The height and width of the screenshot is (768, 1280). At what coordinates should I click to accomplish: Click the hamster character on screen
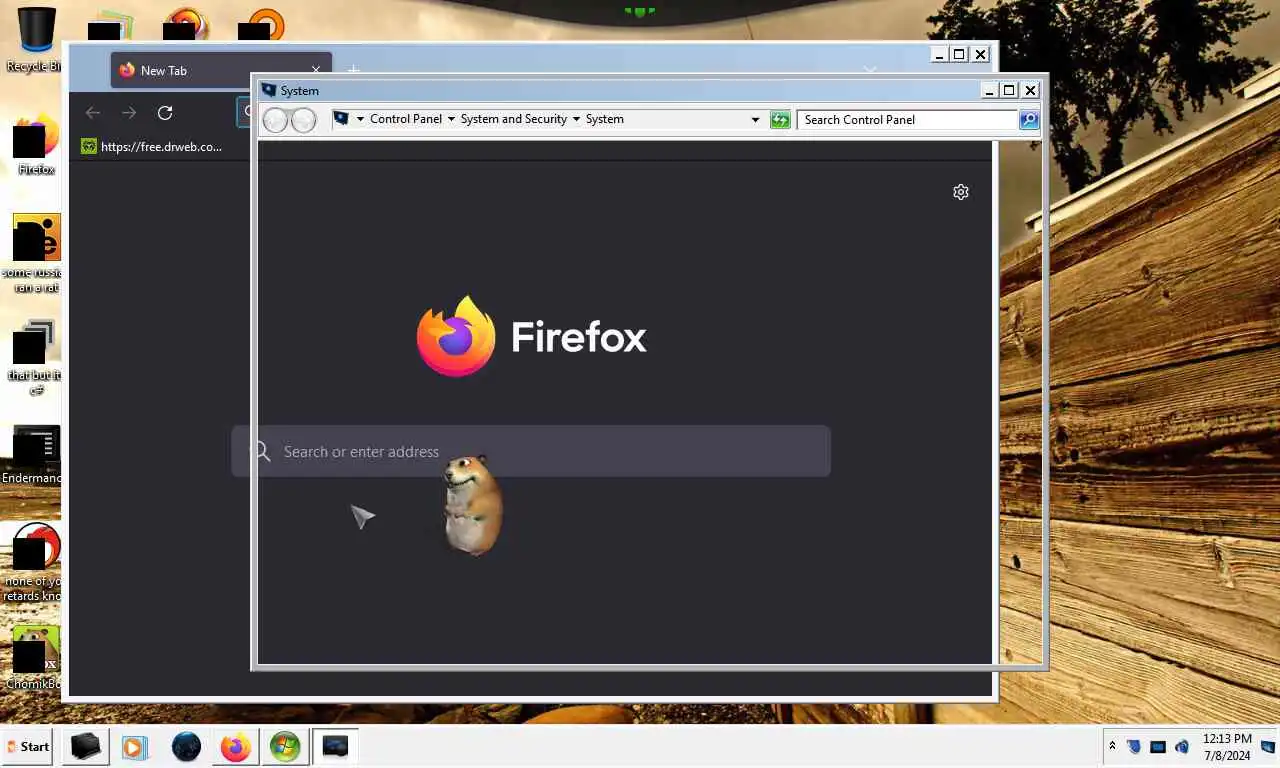(x=472, y=505)
